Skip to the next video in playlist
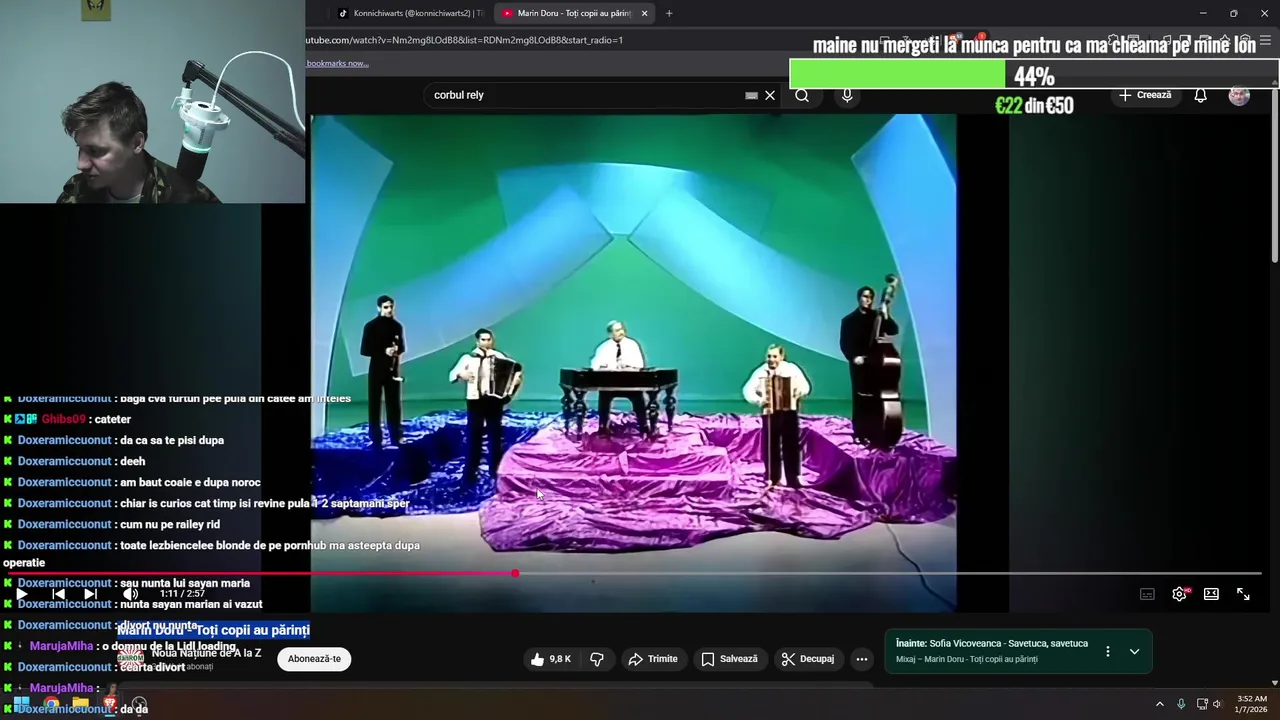1280x720 pixels. pyautogui.click(x=90, y=594)
